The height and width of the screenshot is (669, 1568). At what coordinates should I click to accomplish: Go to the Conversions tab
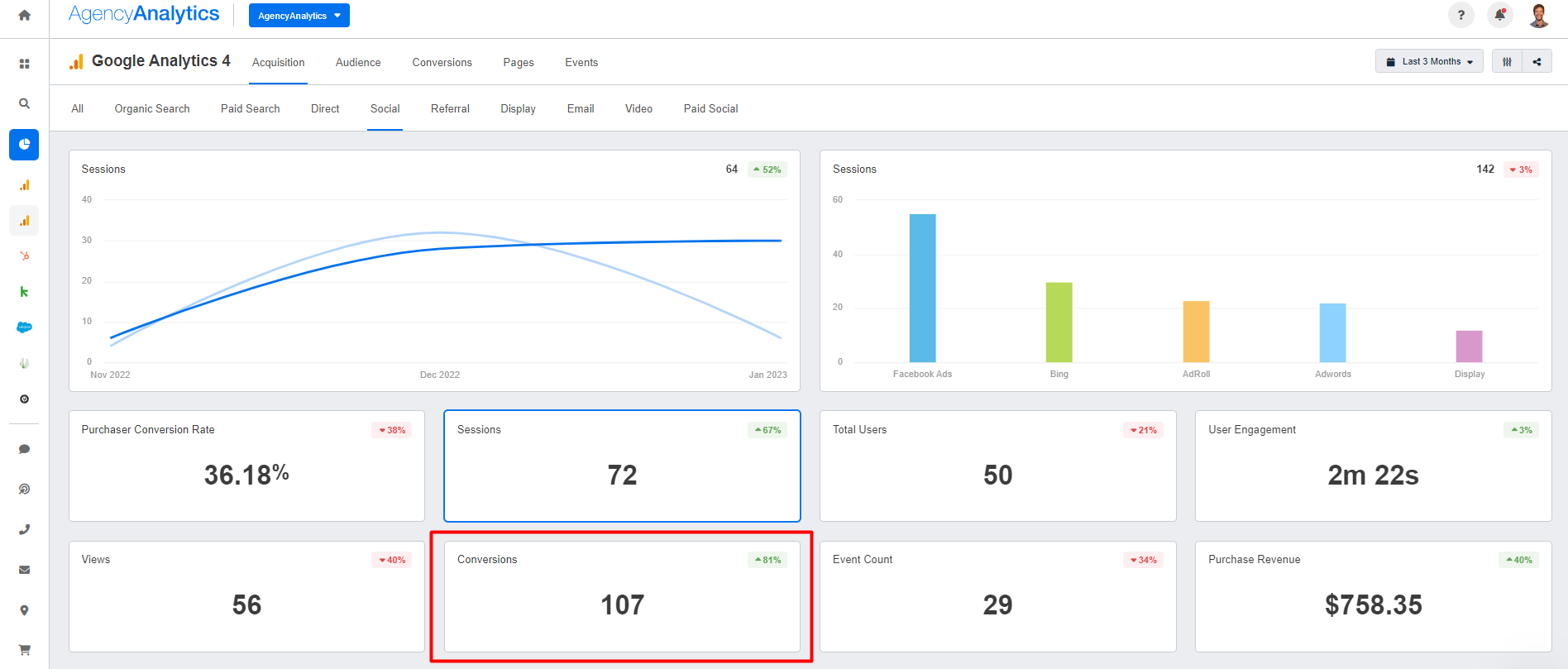coord(442,63)
